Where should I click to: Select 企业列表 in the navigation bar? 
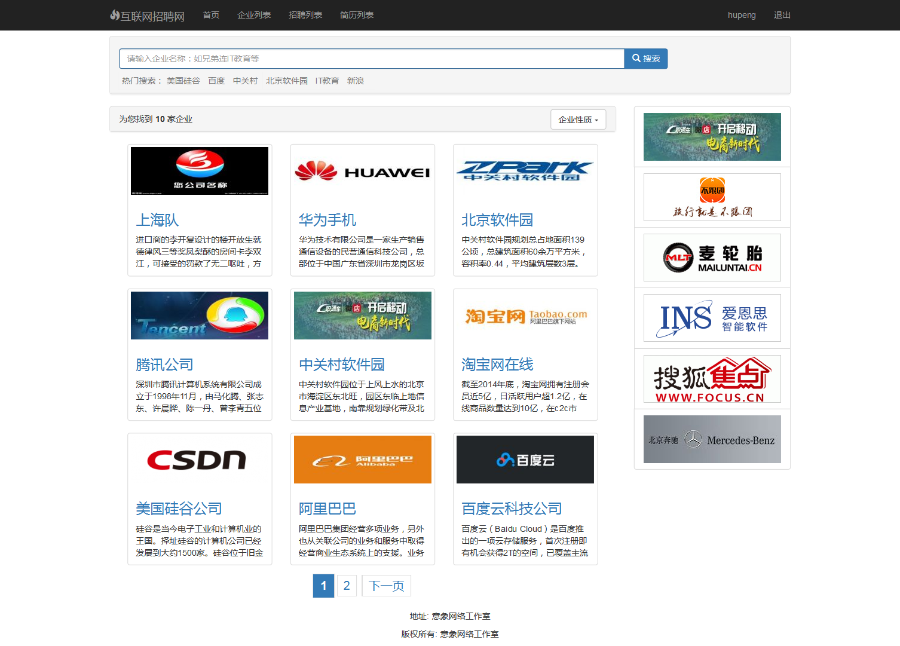[x=256, y=15]
